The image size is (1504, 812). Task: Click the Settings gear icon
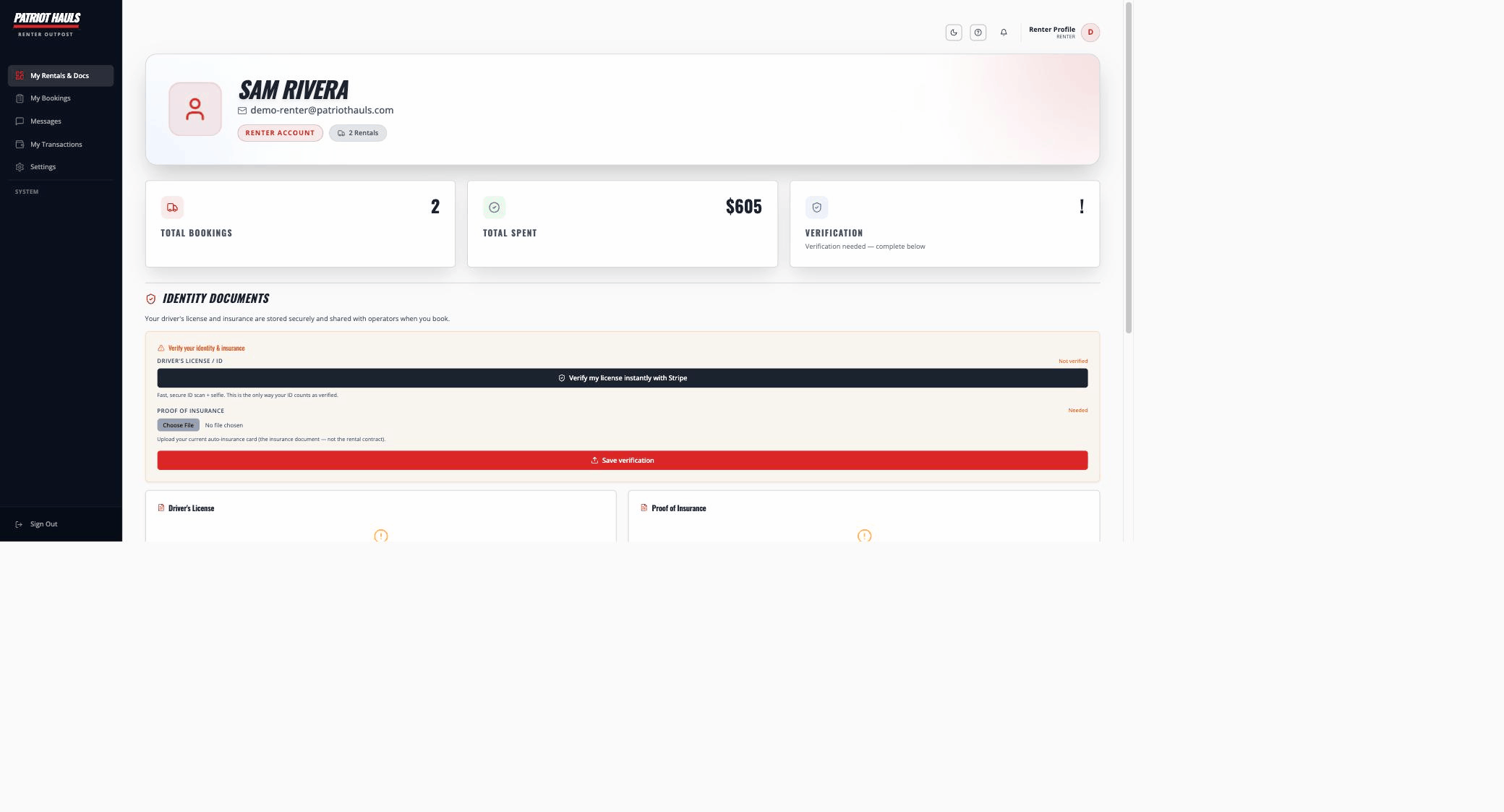click(x=20, y=167)
